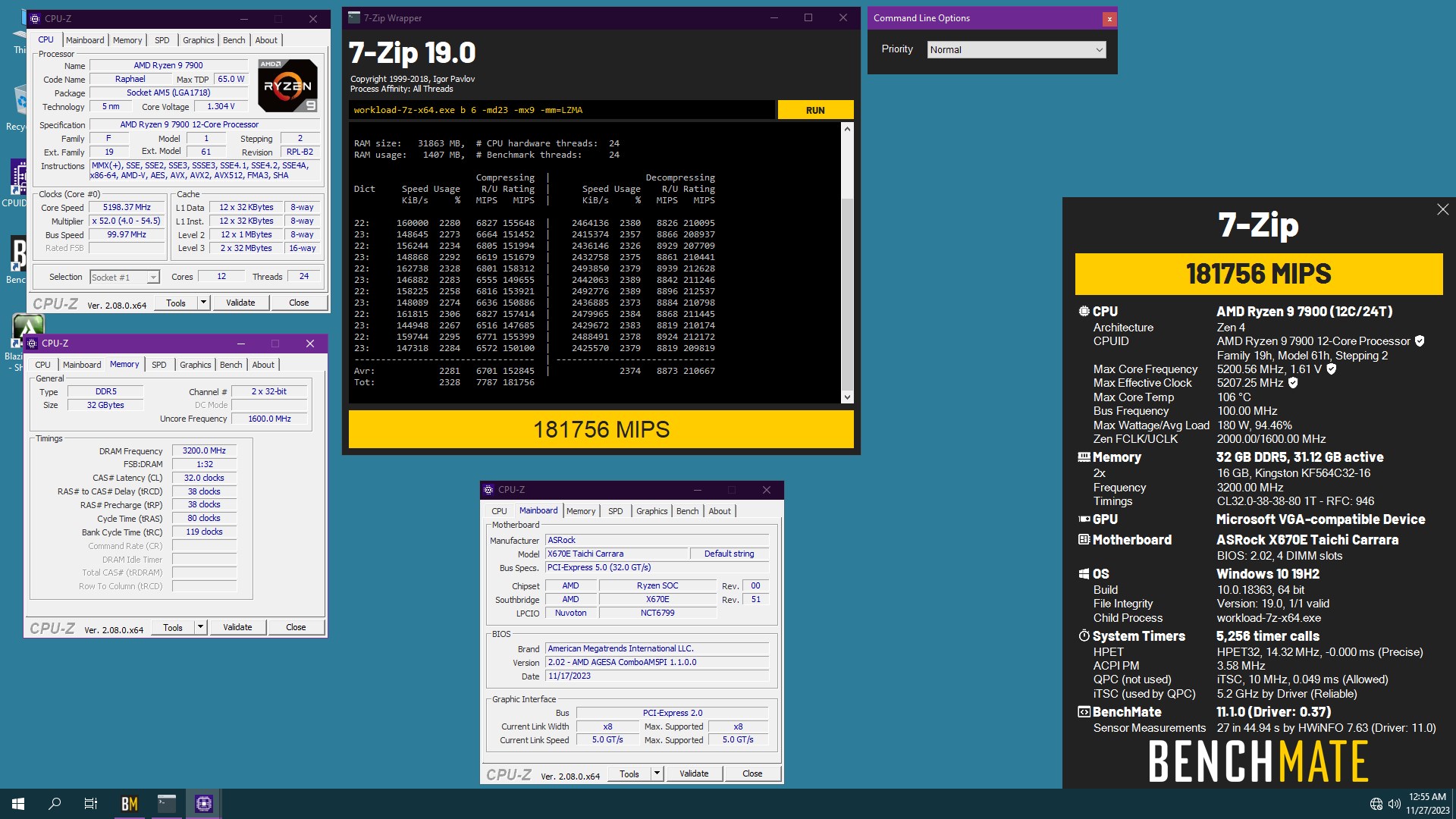Click the mainboard model X670E Taichi Carrara field
This screenshot has height=819, width=1456.
tap(617, 554)
